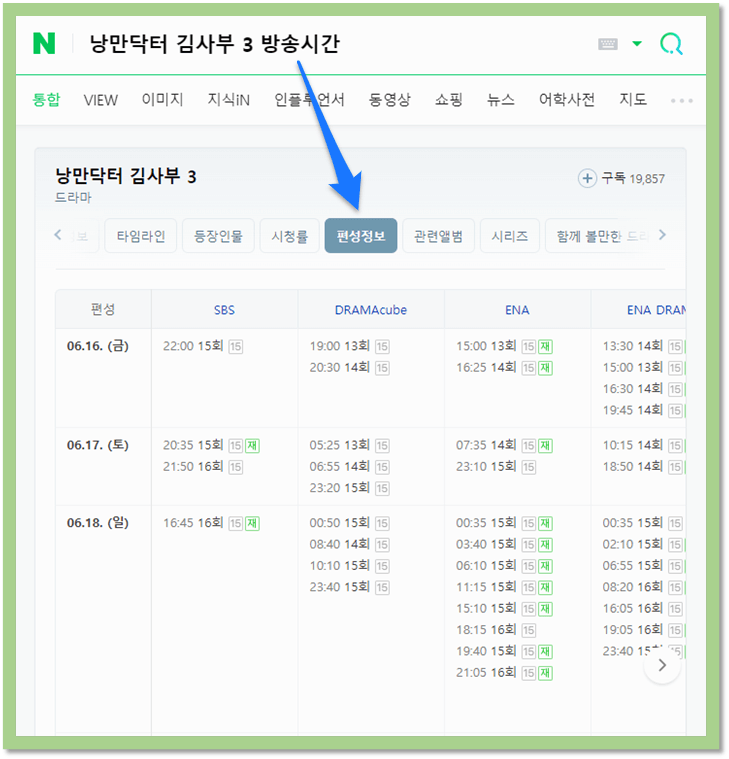Open the 낭만닥터 김사부 3 title link
This screenshot has width=729, height=759.
pyautogui.click(x=126, y=176)
